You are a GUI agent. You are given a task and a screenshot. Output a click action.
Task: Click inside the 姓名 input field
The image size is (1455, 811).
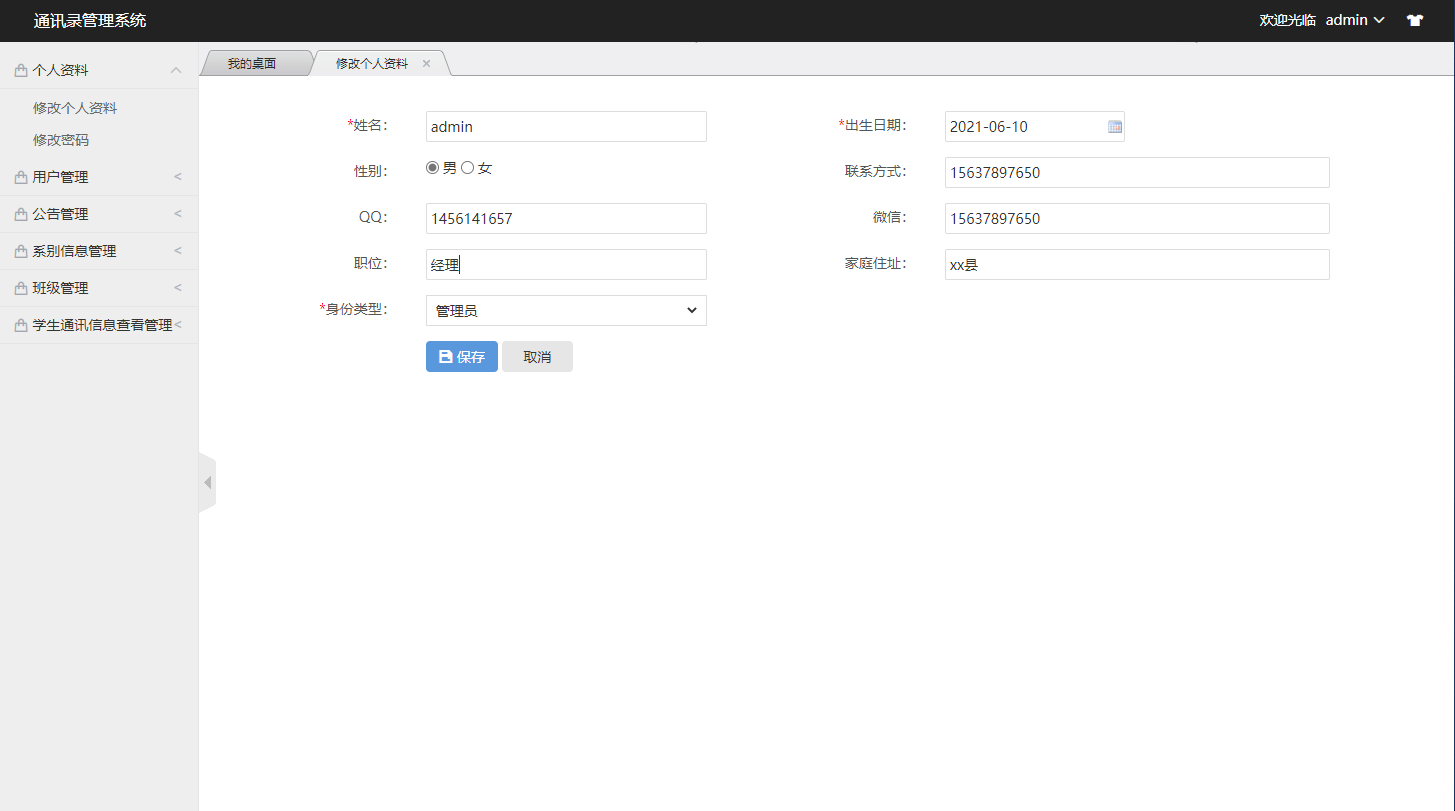point(565,126)
